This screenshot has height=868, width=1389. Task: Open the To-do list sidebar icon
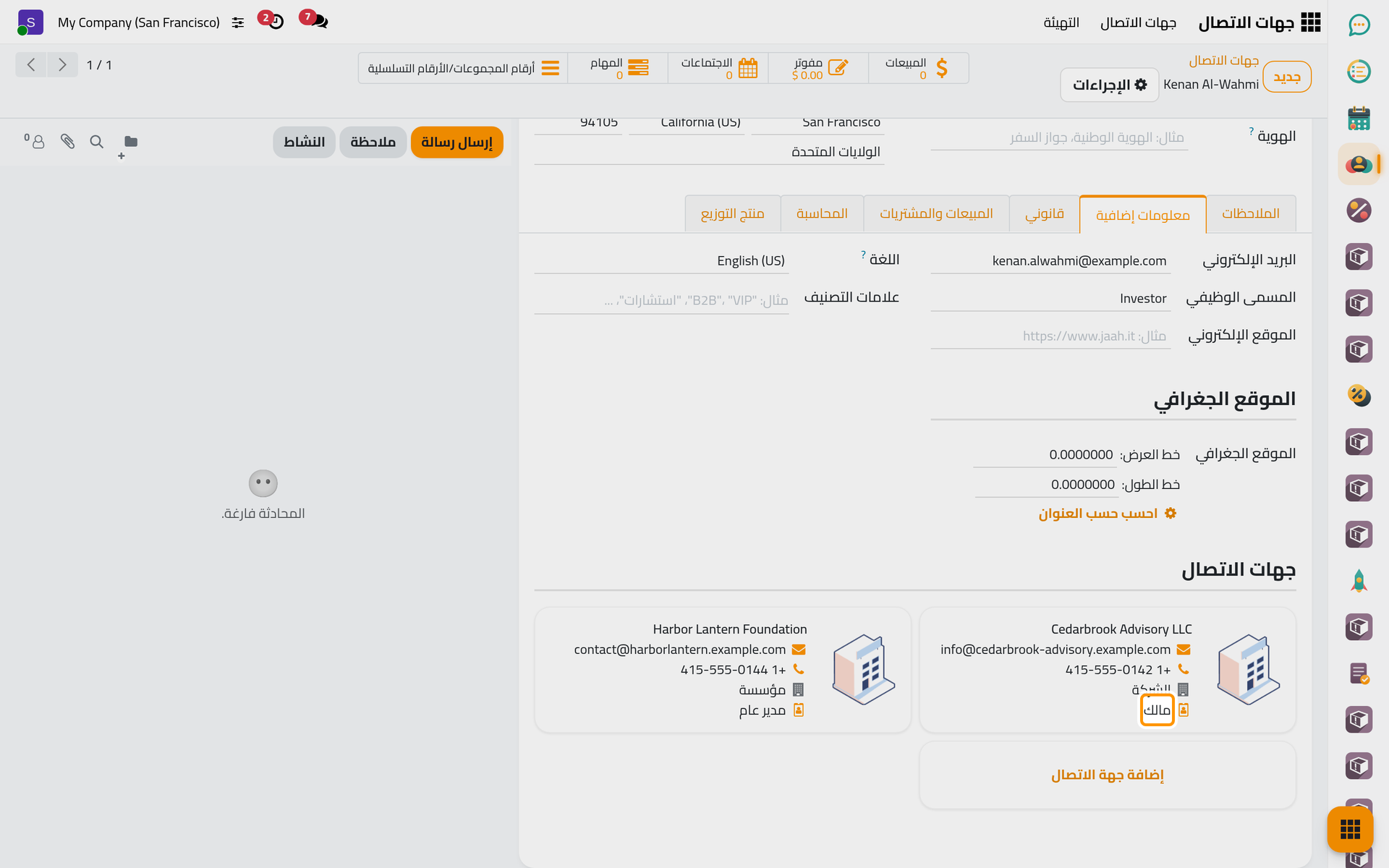coord(1359,72)
